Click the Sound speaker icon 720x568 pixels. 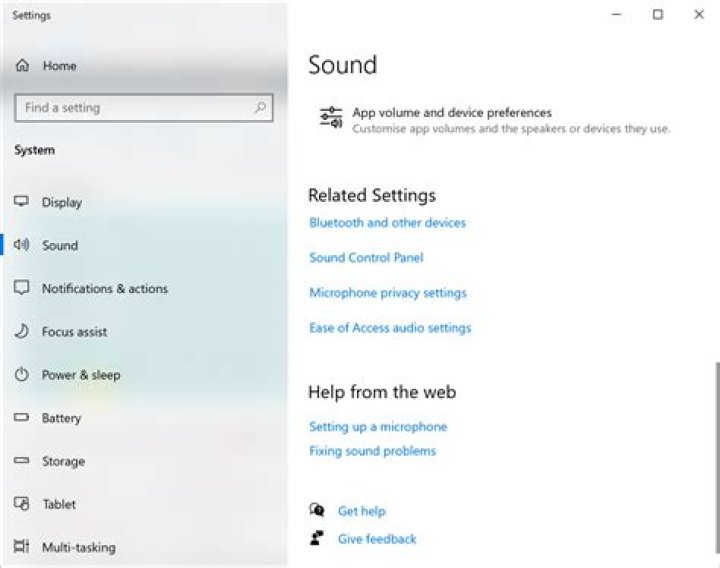[22, 245]
